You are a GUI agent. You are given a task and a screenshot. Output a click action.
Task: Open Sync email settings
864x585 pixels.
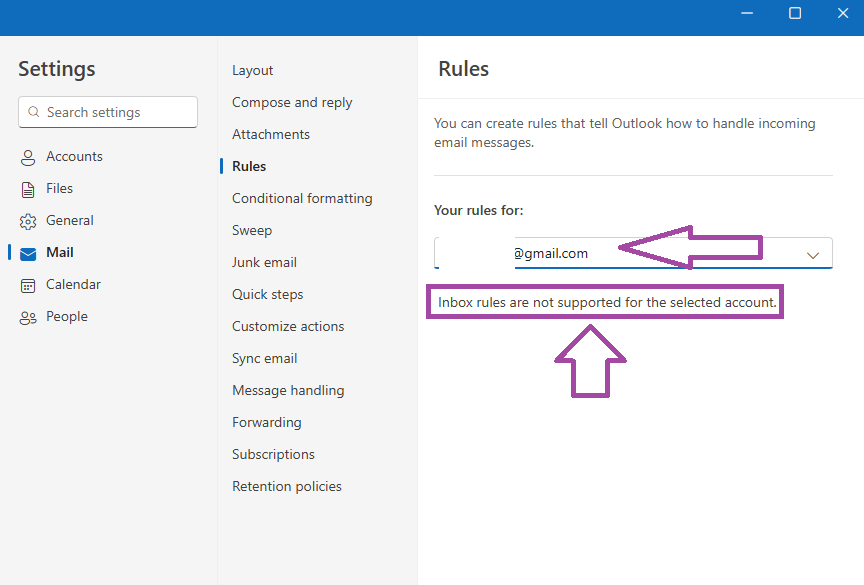coord(264,358)
